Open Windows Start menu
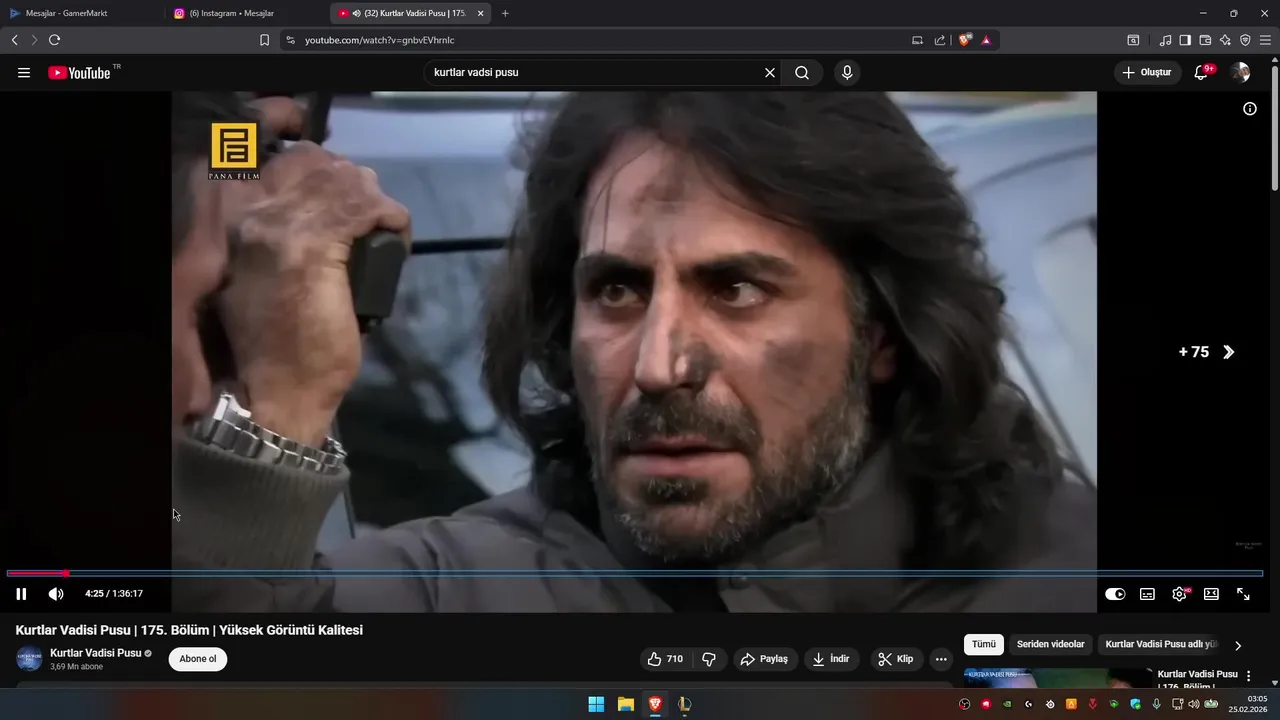 pos(596,704)
